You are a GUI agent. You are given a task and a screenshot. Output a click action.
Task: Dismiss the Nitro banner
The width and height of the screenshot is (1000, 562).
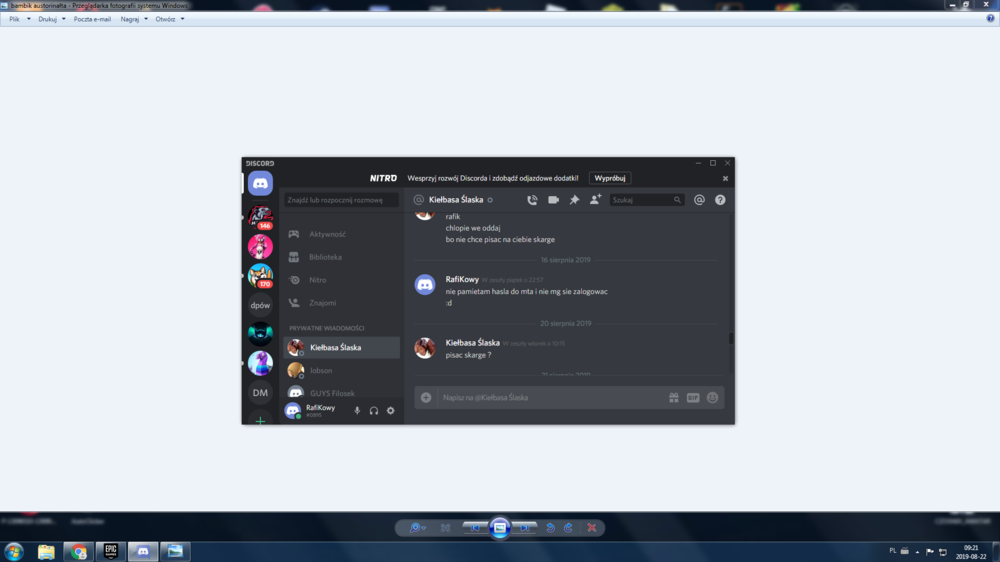pos(725,179)
